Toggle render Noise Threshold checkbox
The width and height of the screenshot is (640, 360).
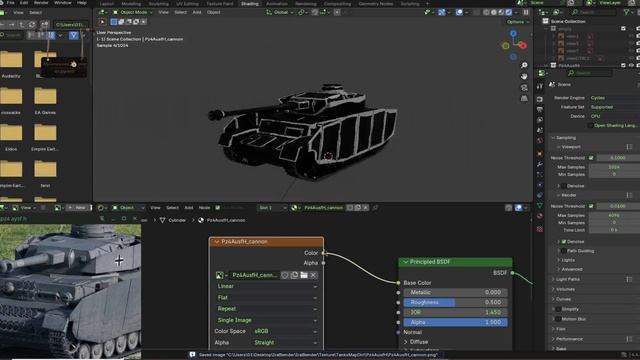(591, 206)
